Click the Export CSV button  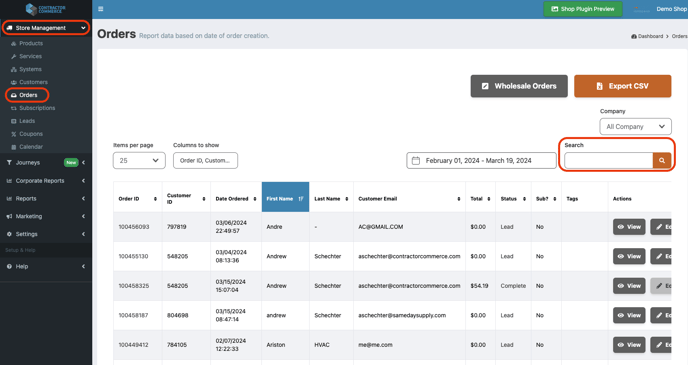[x=623, y=86]
